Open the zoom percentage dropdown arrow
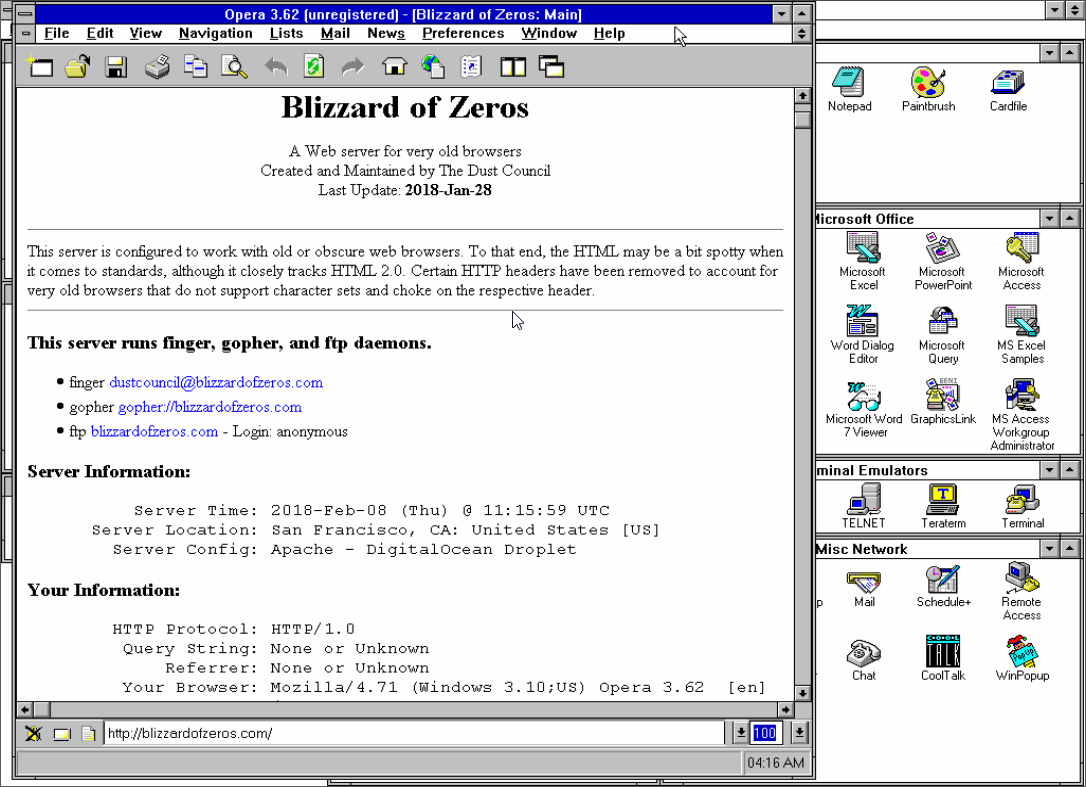 pyautogui.click(x=799, y=733)
